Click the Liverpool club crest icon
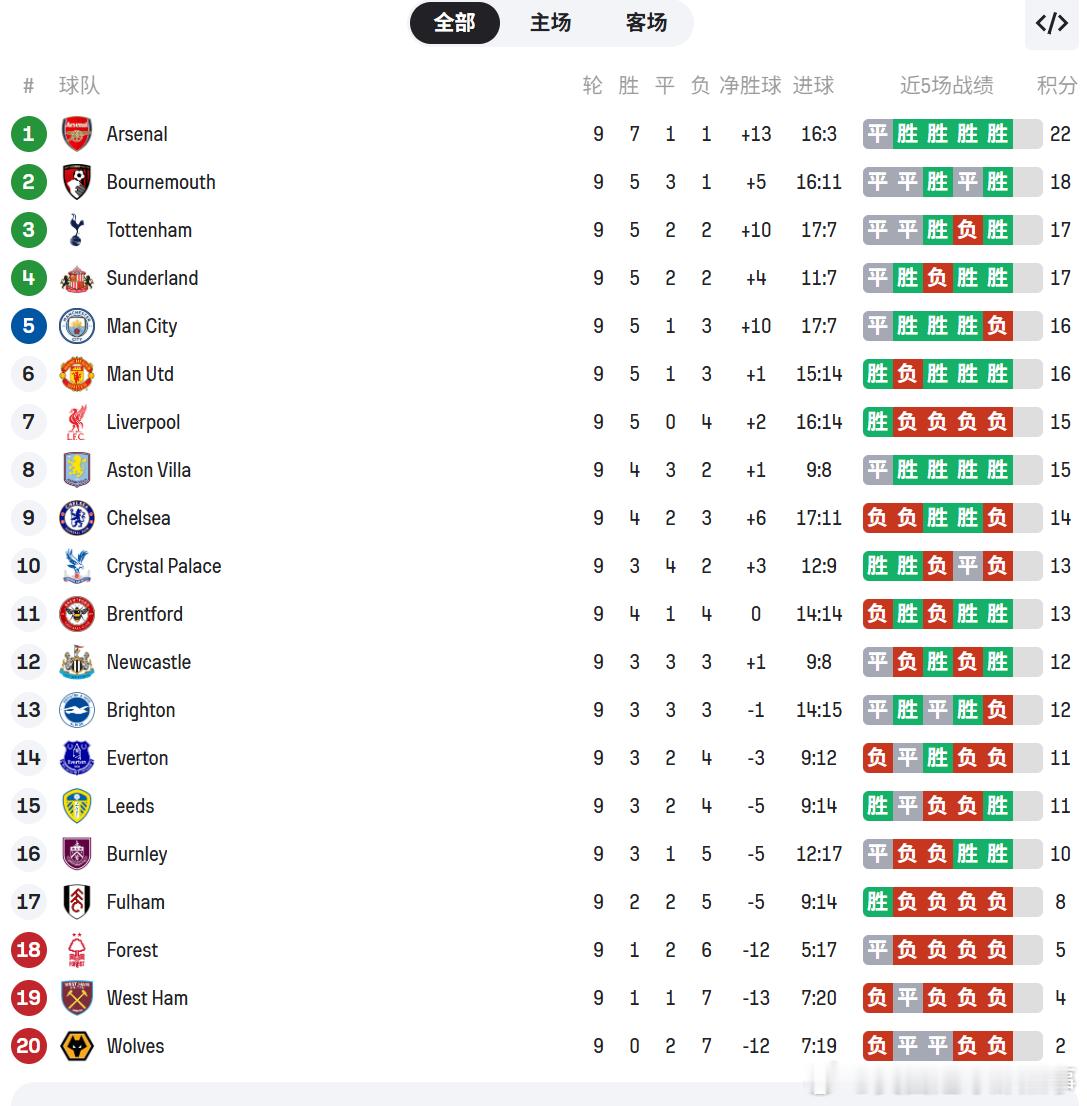Screen dimensions: 1087x1106 pos(77,422)
